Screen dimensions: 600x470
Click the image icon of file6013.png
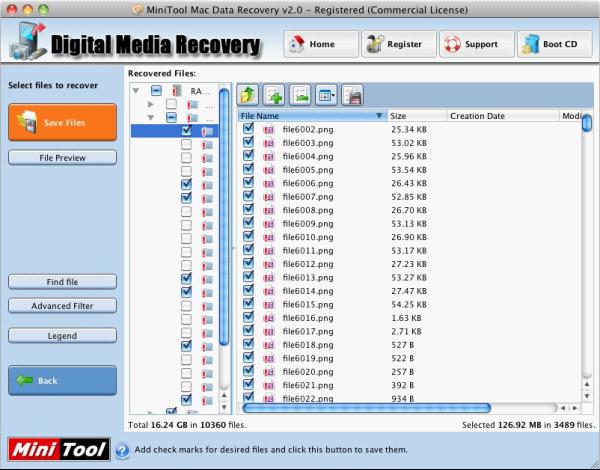pos(269,278)
